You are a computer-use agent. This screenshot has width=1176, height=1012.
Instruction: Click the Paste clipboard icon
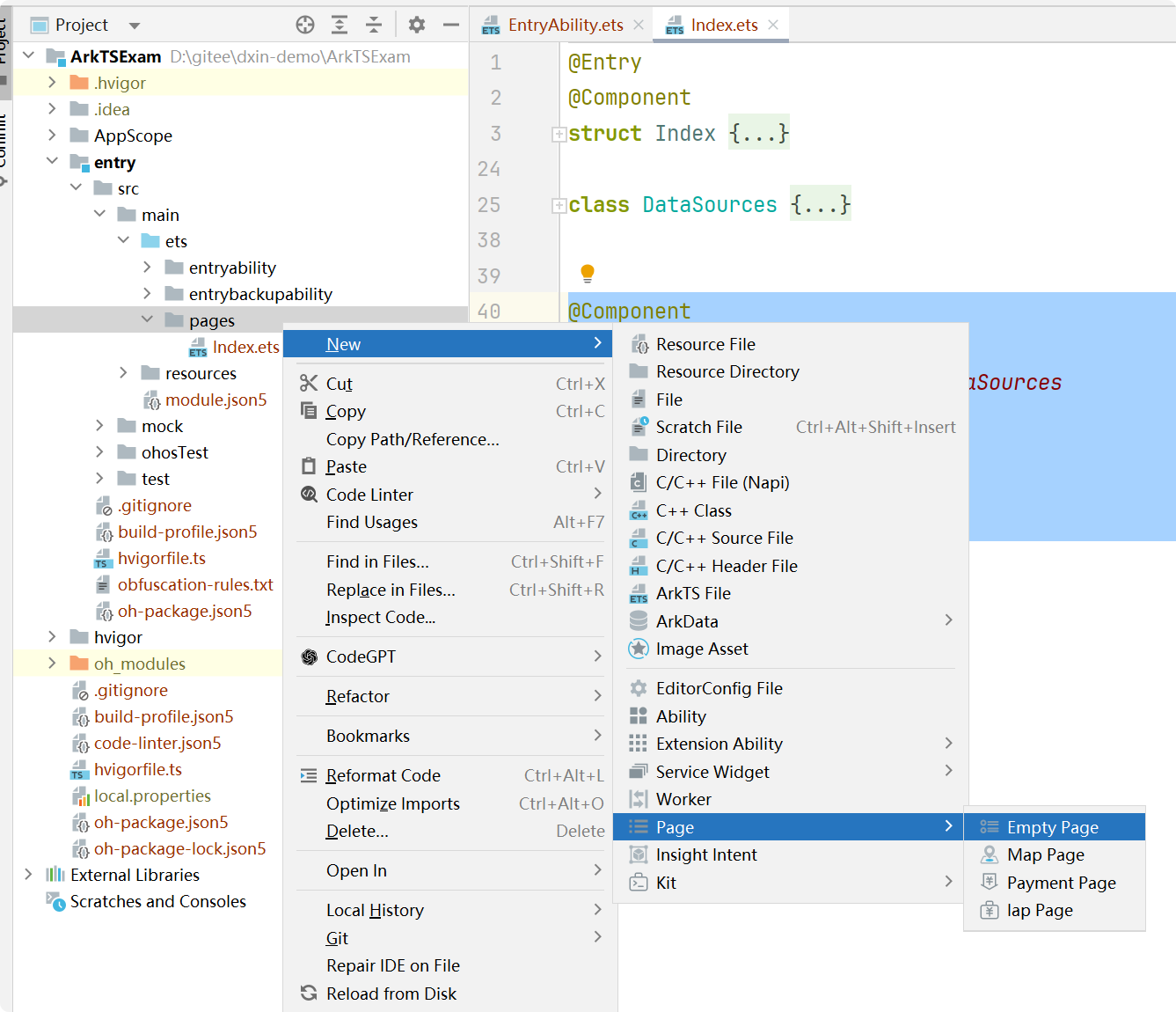click(309, 466)
